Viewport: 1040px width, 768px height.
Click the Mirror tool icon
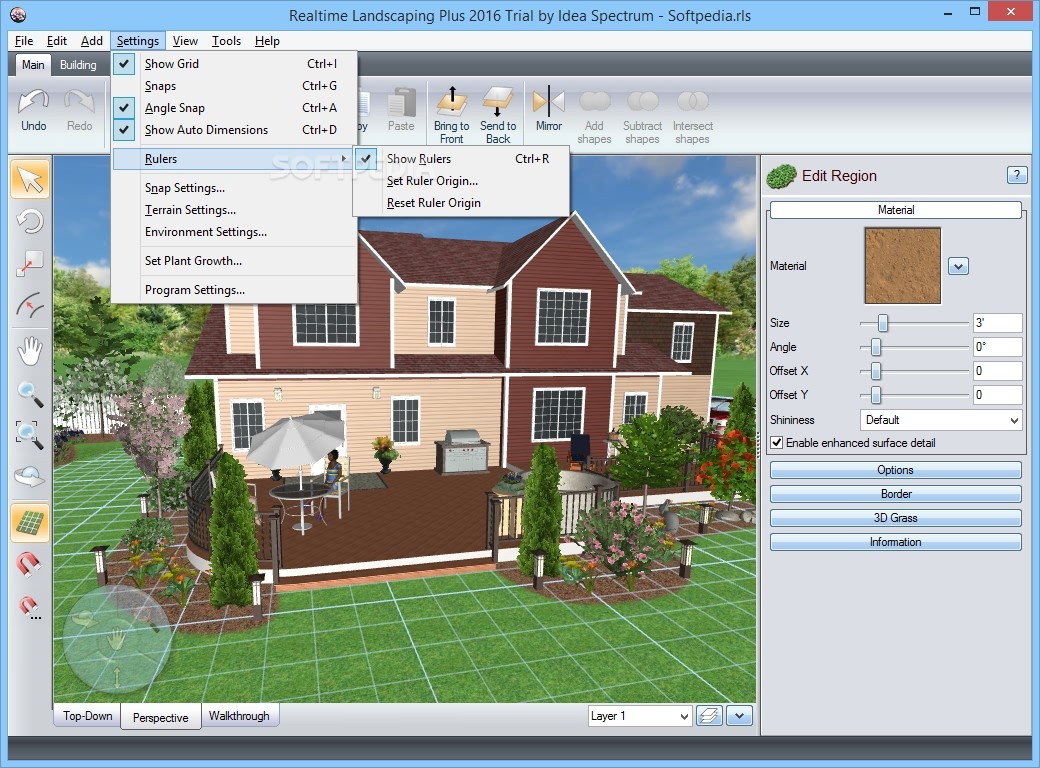tap(549, 109)
